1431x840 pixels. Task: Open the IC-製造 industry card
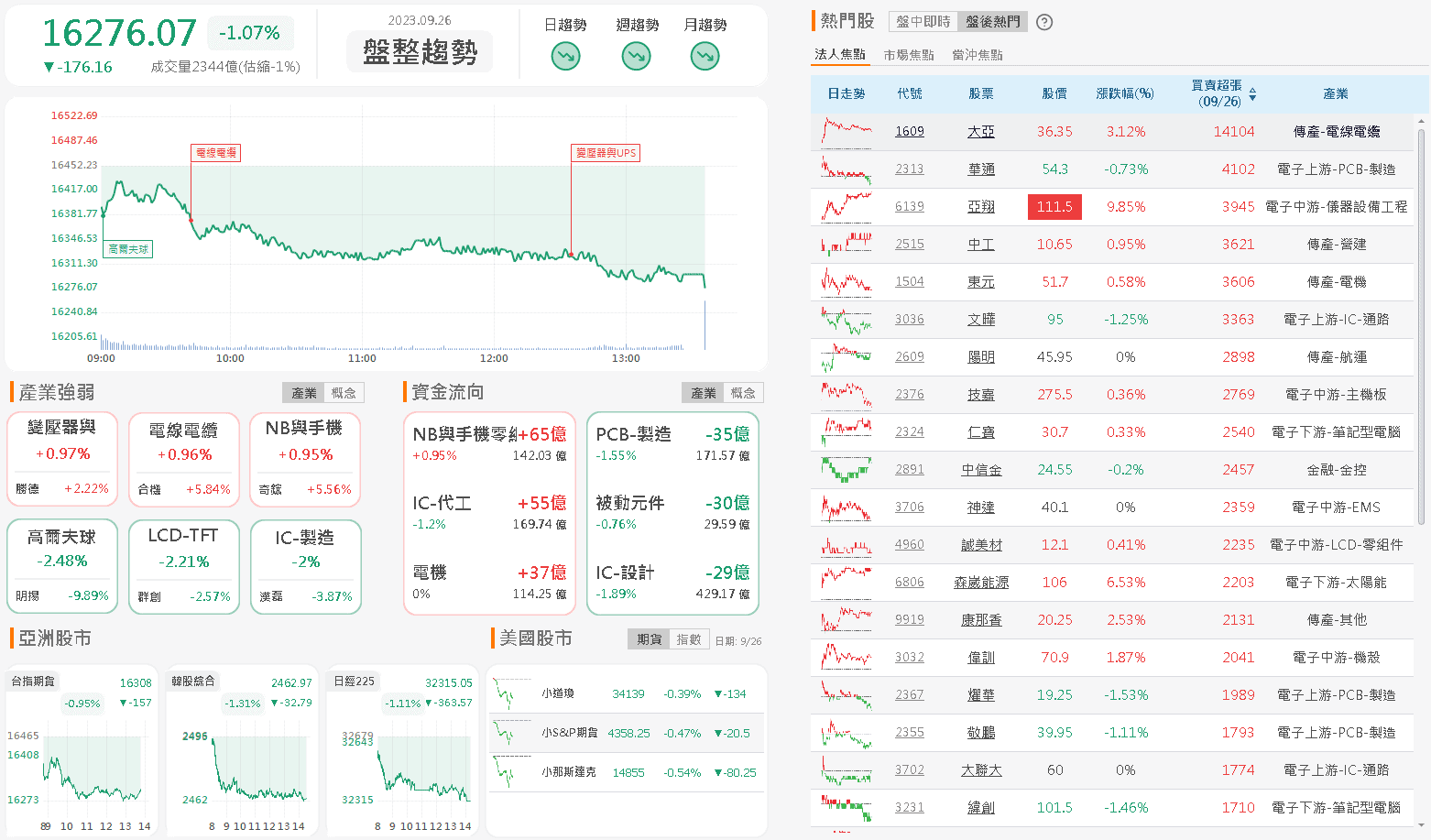tap(305, 566)
